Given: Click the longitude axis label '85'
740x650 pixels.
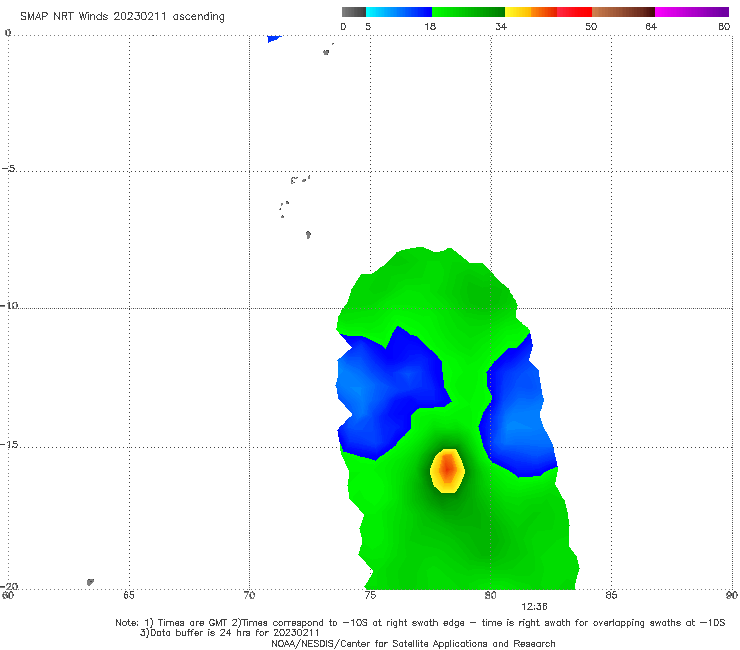Looking at the screenshot, I should click(x=611, y=595).
